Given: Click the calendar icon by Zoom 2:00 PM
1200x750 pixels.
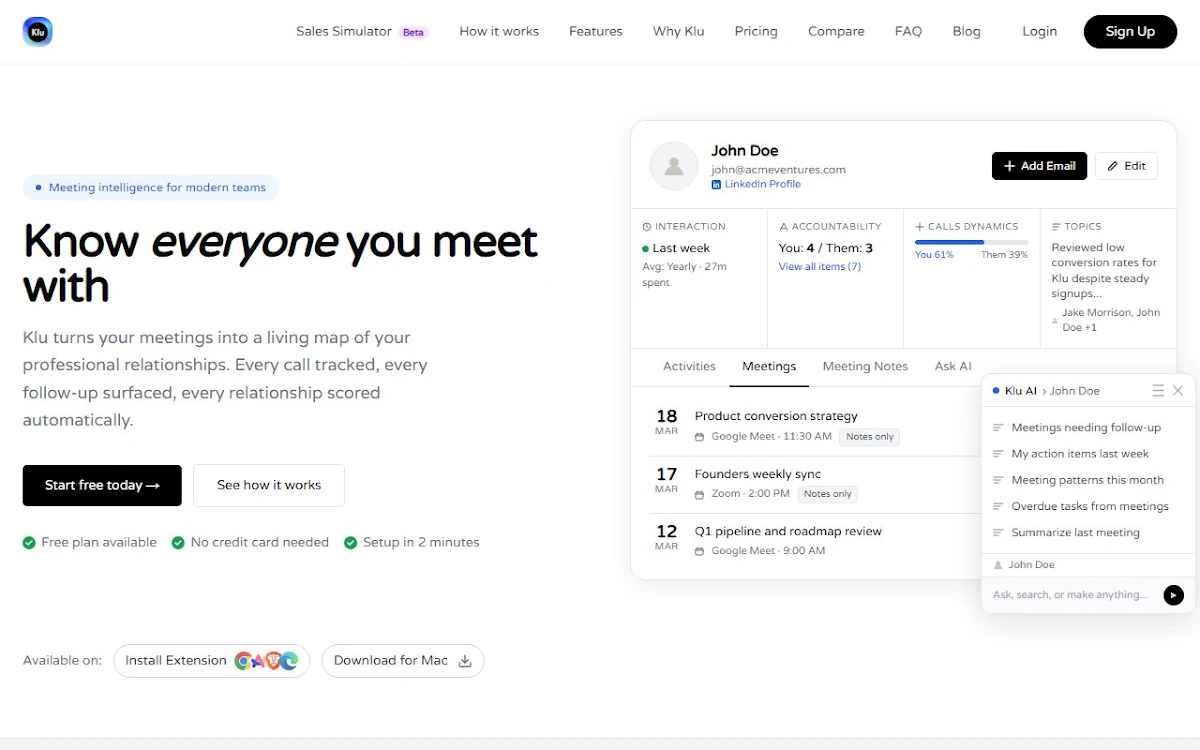Looking at the screenshot, I should coord(700,494).
